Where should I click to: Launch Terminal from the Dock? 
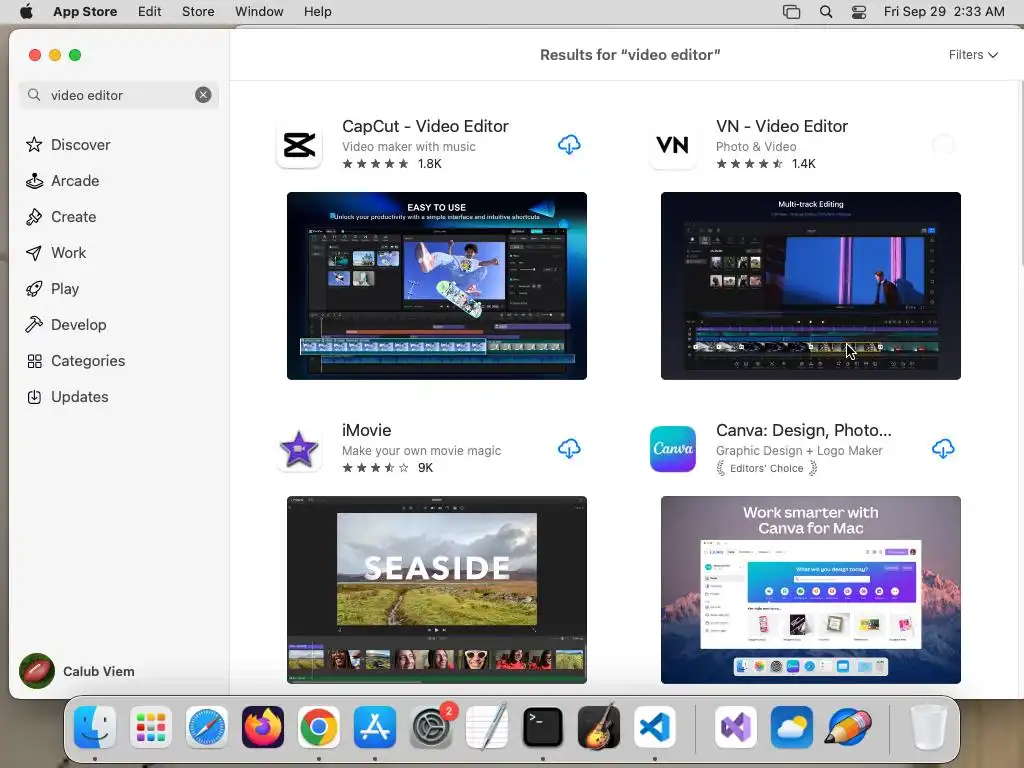click(x=543, y=727)
